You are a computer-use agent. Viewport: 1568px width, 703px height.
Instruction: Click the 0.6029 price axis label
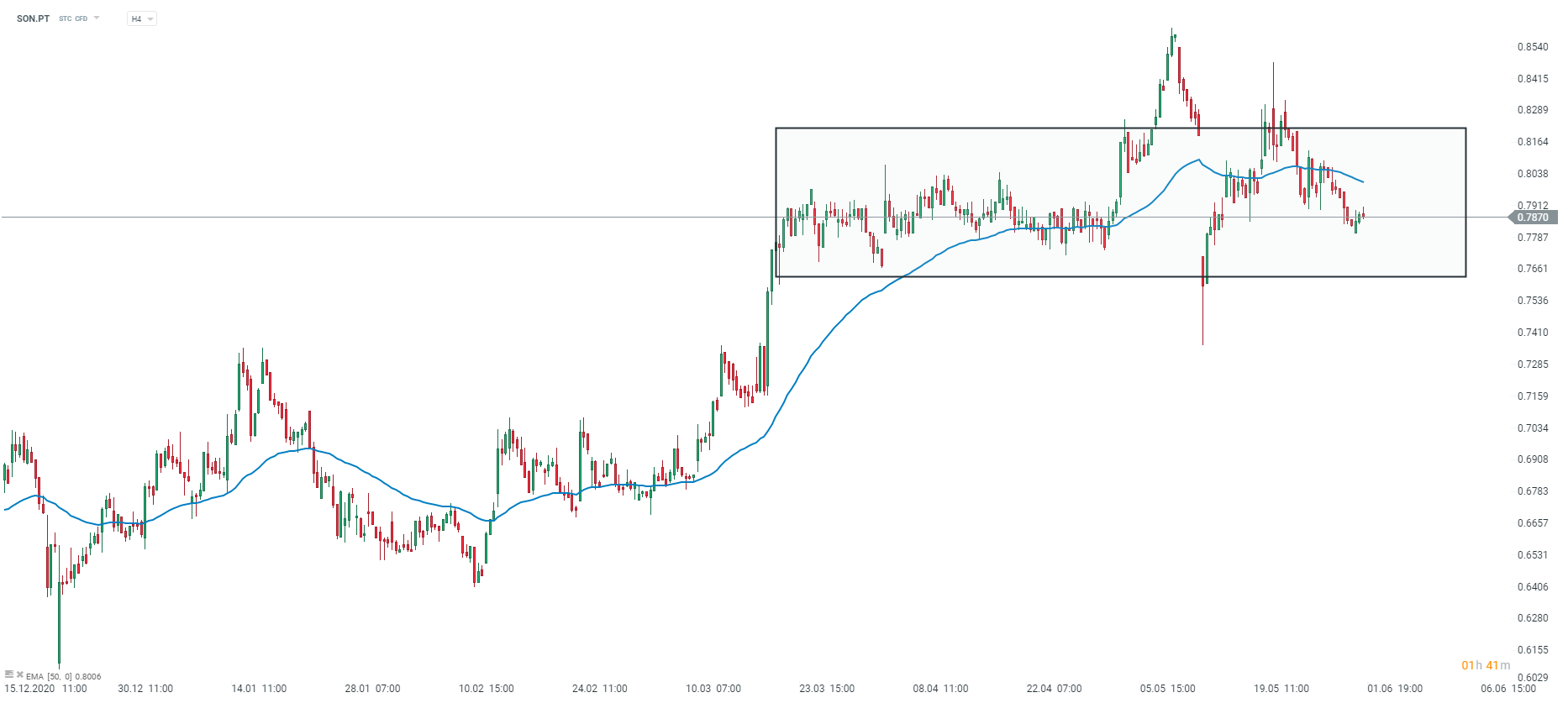coord(1533,678)
